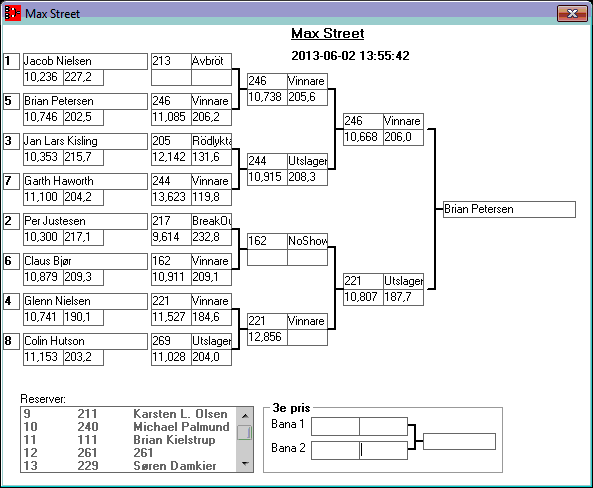
Task: Click the 12,856 semifinal time cell
Action: [267, 337]
